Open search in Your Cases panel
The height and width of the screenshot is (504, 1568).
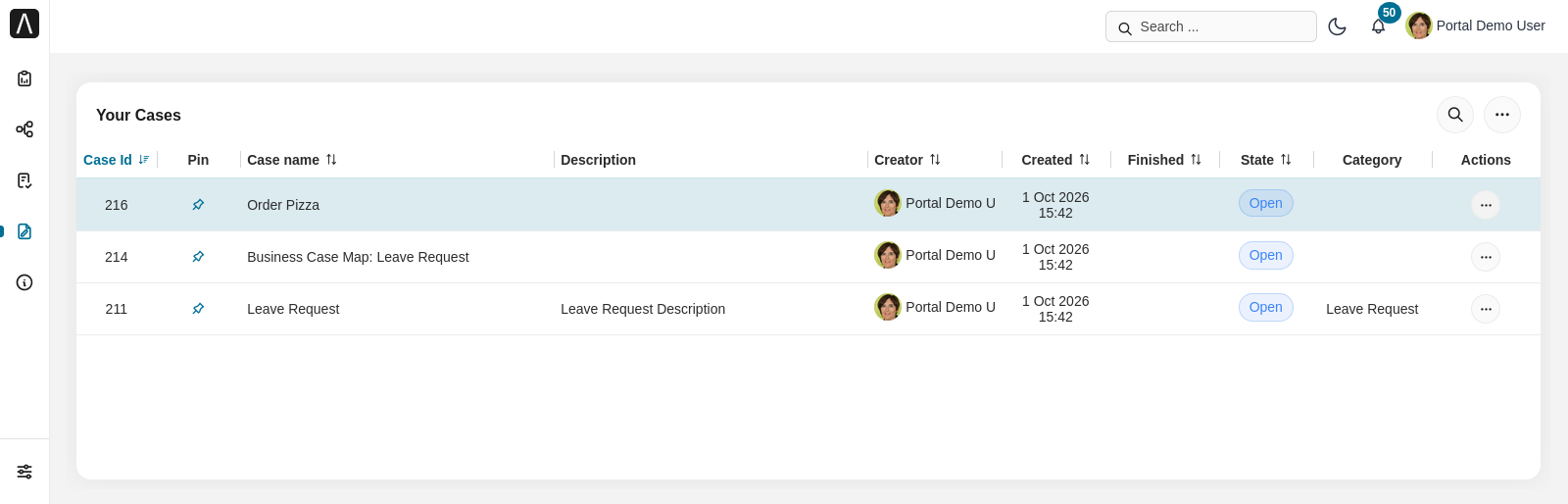[x=1455, y=115]
